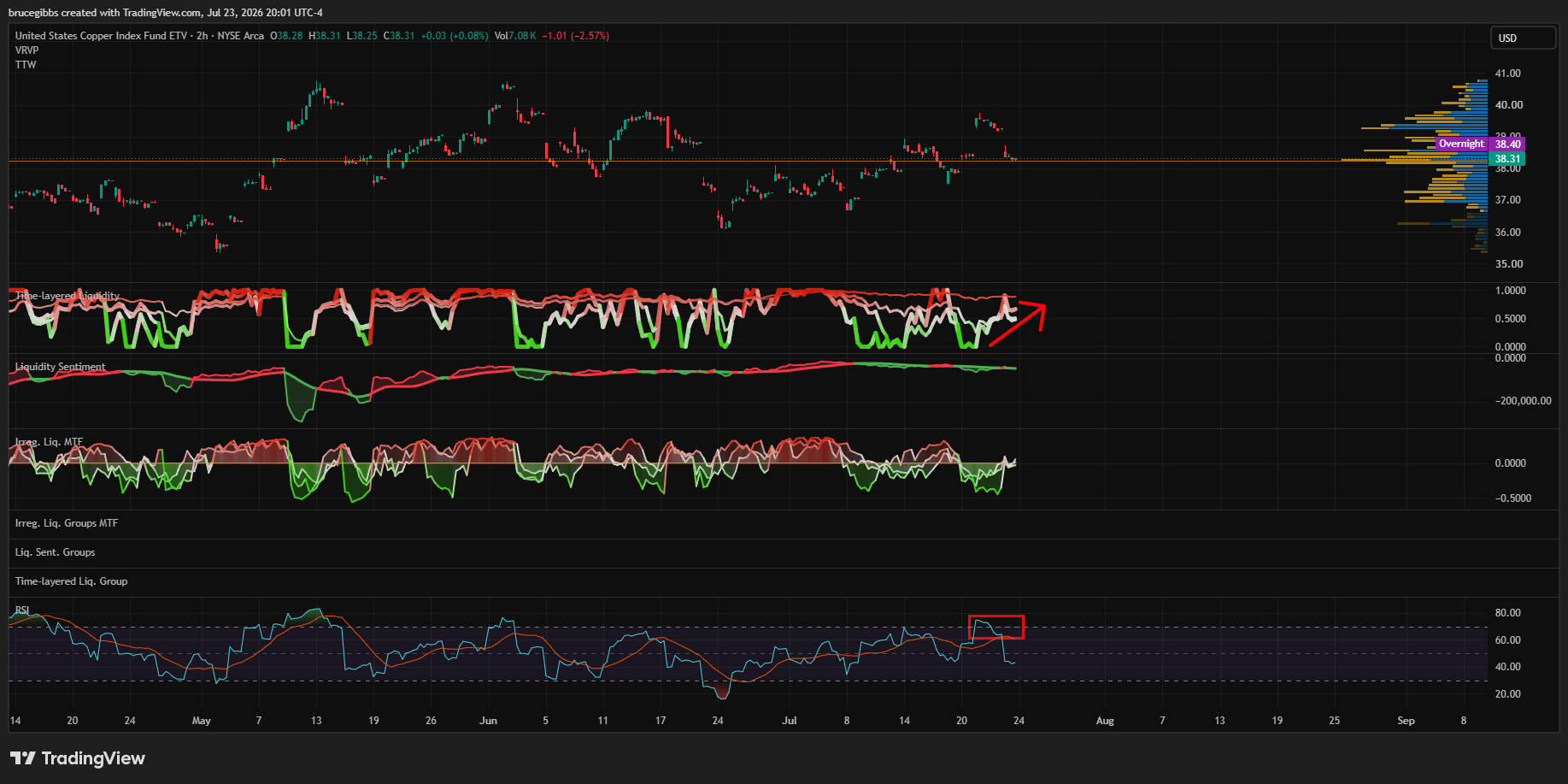This screenshot has height=784, width=1568.
Task: Click the 41.00 price axis level
Action: coord(1508,74)
